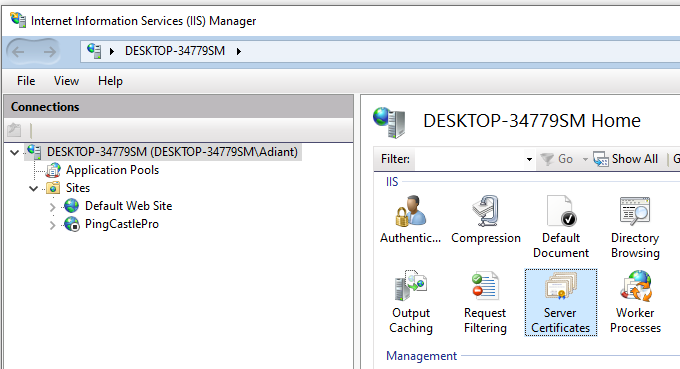Click the Go filter button
The image size is (680, 369).
click(557, 159)
